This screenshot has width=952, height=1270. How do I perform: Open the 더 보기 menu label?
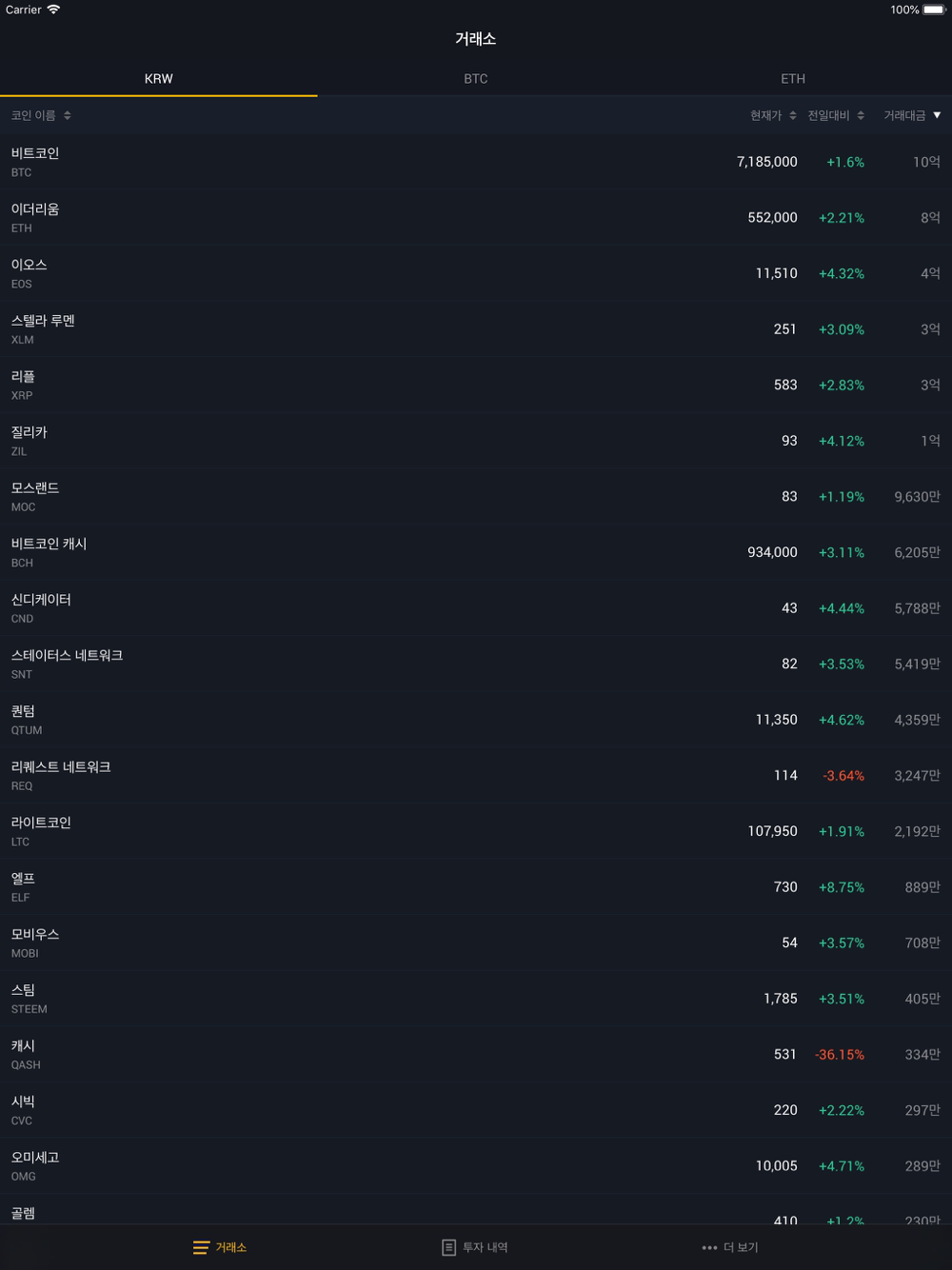coord(741,1247)
